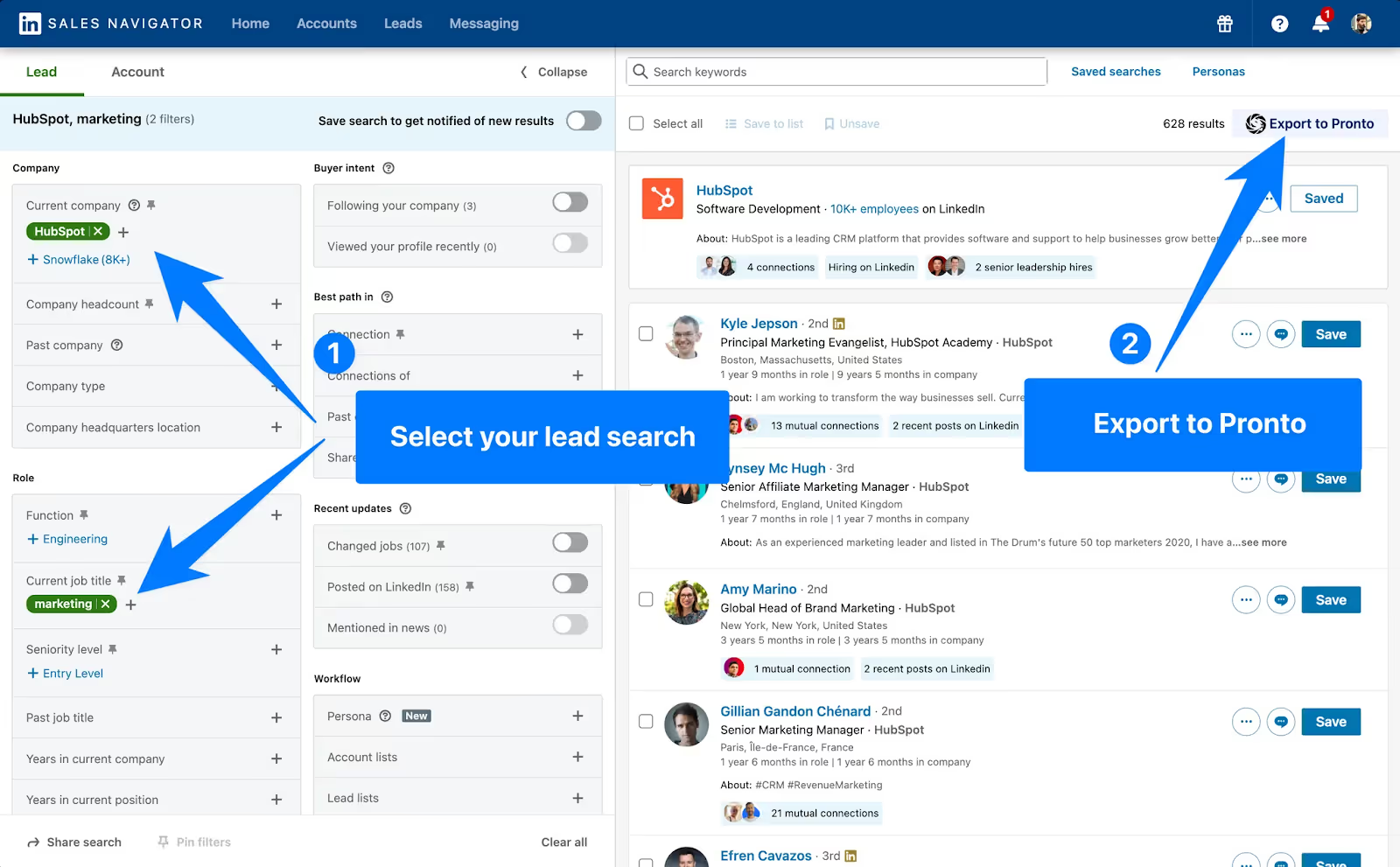Expand the Function filter
1400x867 pixels.
[x=276, y=515]
